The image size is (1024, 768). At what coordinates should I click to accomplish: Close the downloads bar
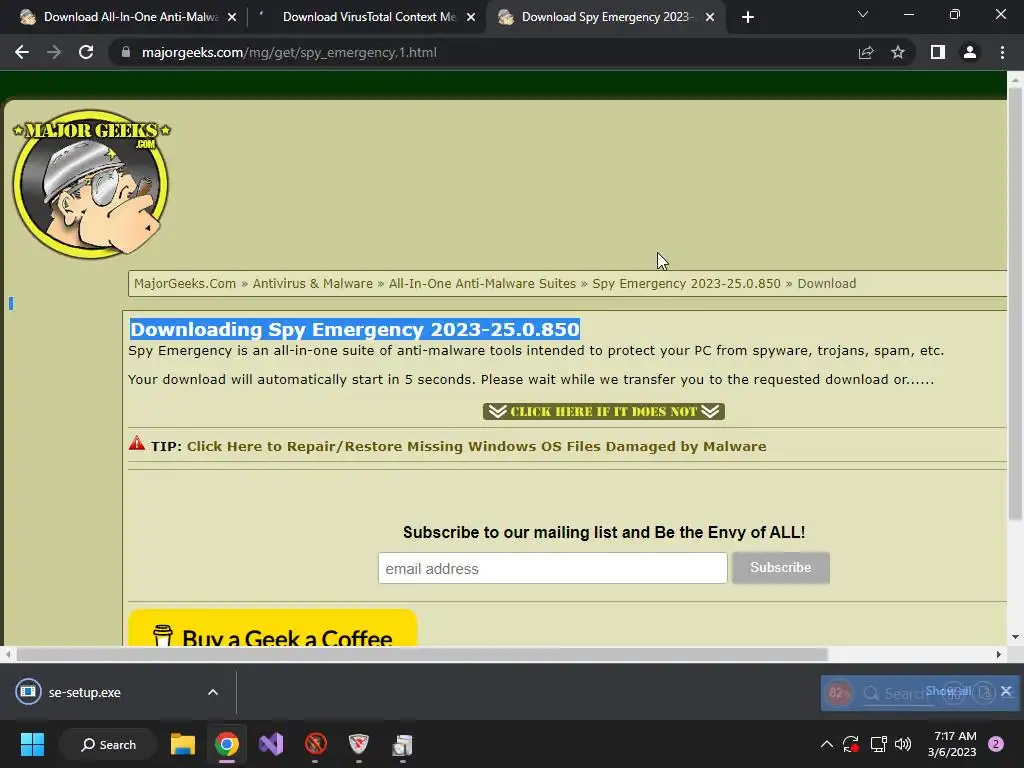pos(1006,690)
